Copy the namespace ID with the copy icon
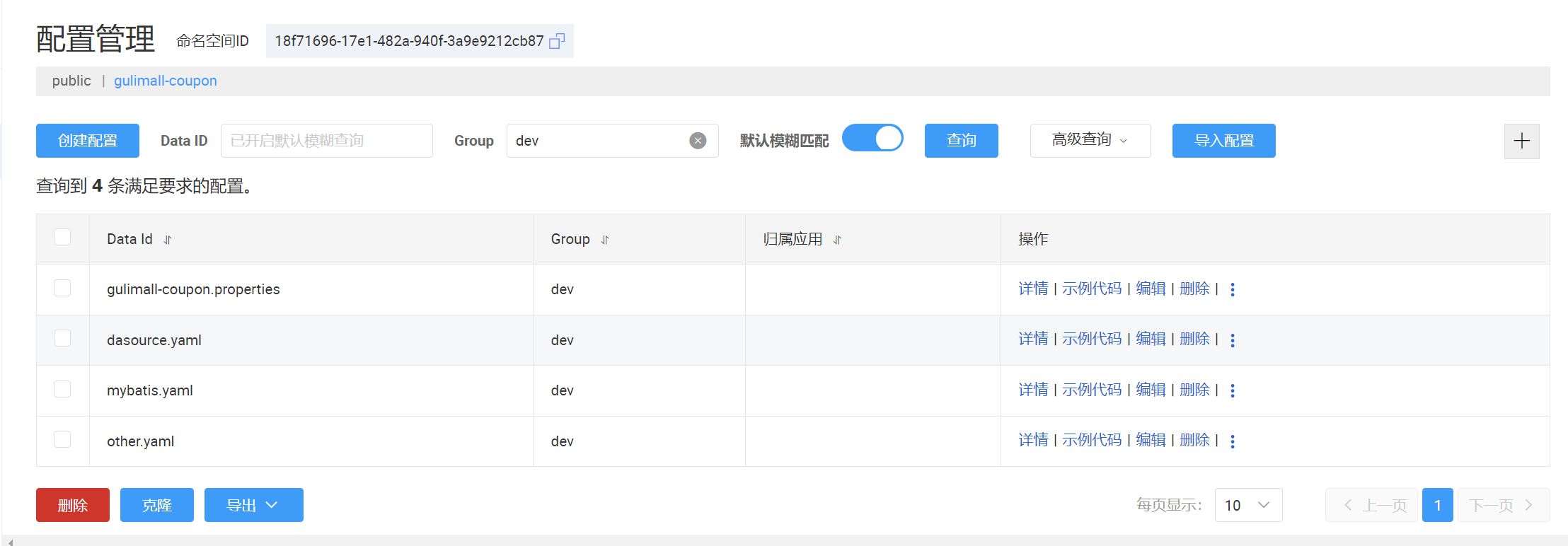 [557, 41]
